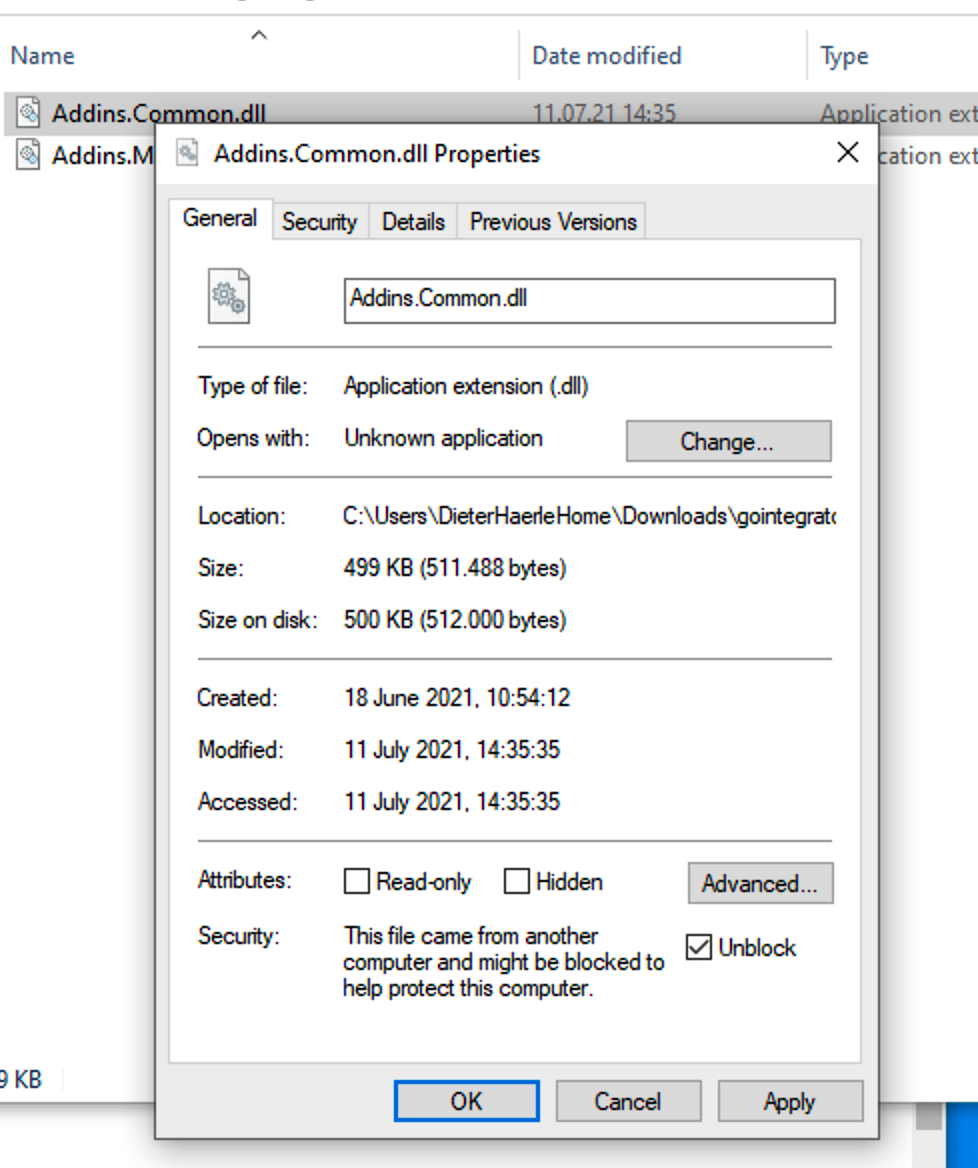Click the second Addins.M file icon in Explorer list
This screenshot has width=978, height=1168.
(28, 155)
